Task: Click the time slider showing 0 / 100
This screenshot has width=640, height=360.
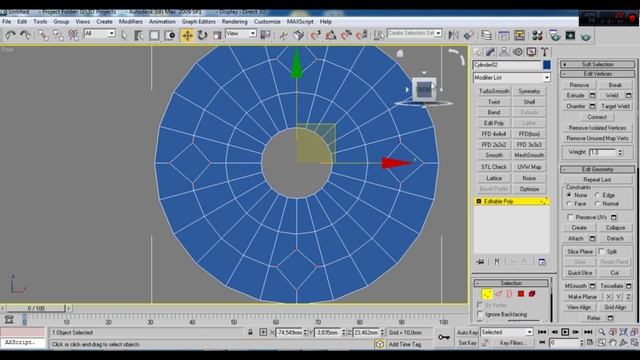Action: click(36, 308)
